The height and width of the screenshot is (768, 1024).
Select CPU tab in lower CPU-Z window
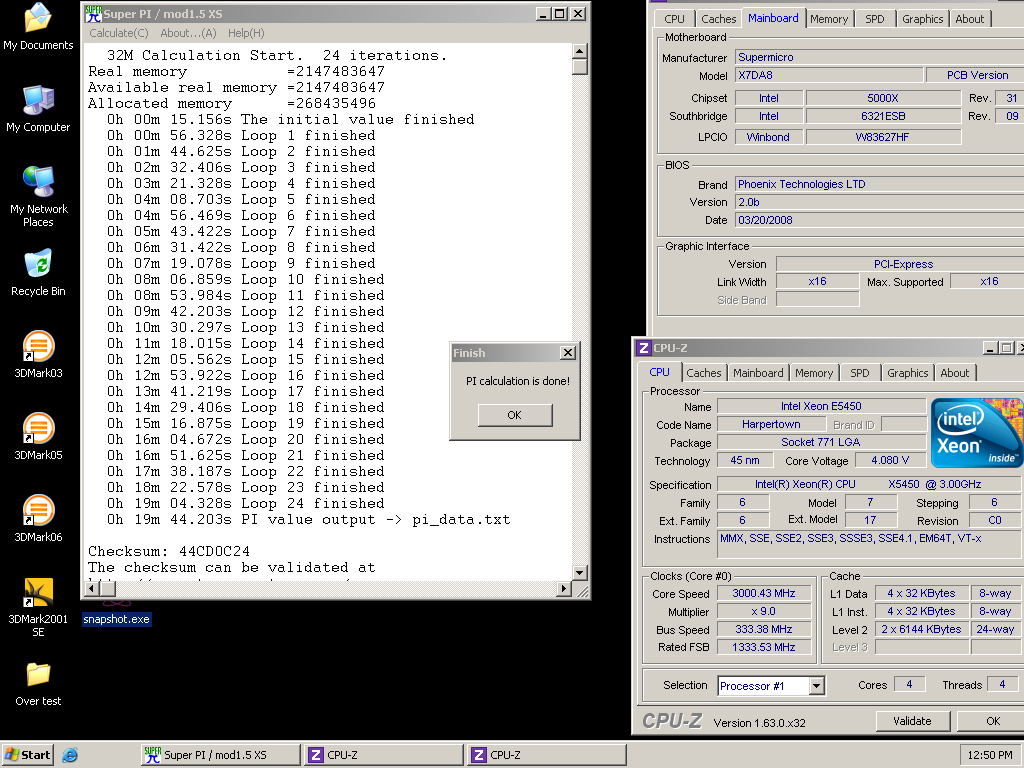pos(660,372)
